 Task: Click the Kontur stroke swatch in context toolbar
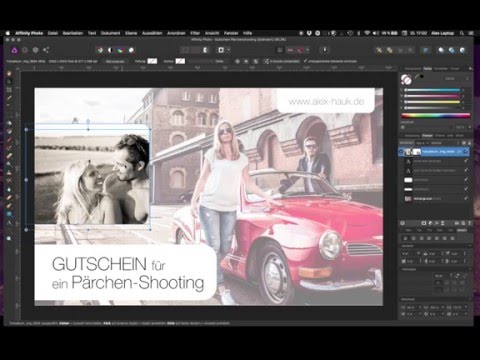180,61
